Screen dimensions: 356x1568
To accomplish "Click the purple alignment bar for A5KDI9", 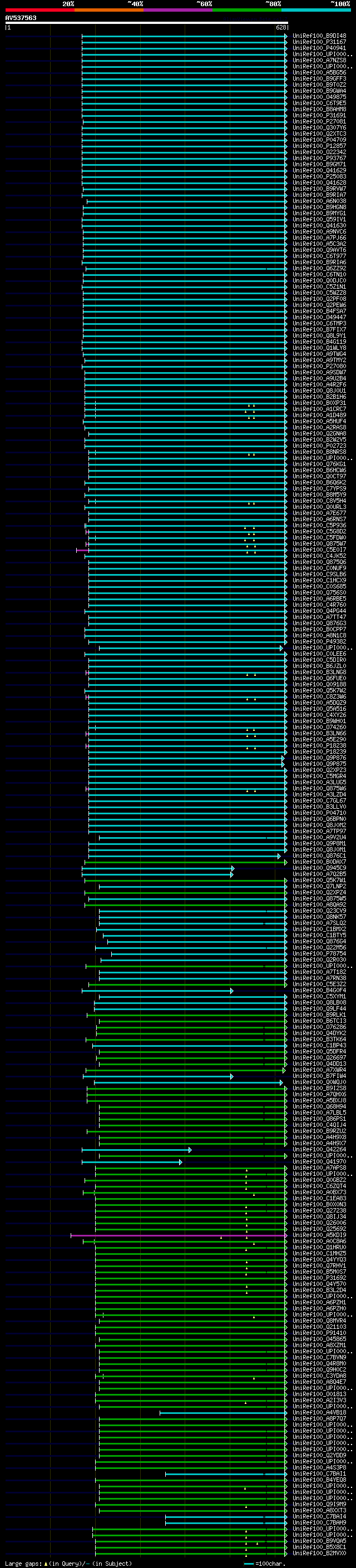I will tap(179, 1235).
